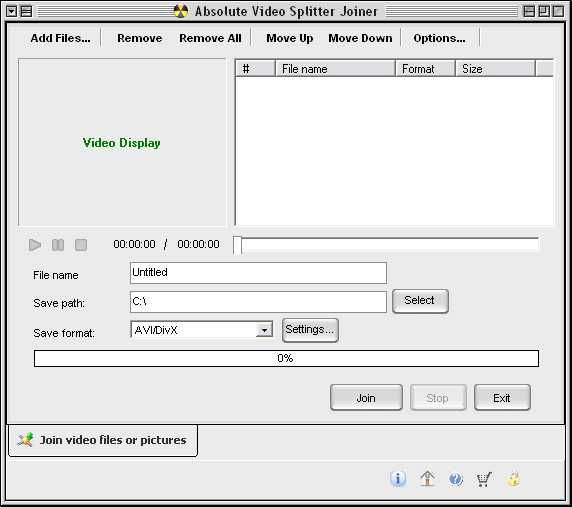Click the Untitled file name field
Screen dimensions: 572x507
click(258, 273)
